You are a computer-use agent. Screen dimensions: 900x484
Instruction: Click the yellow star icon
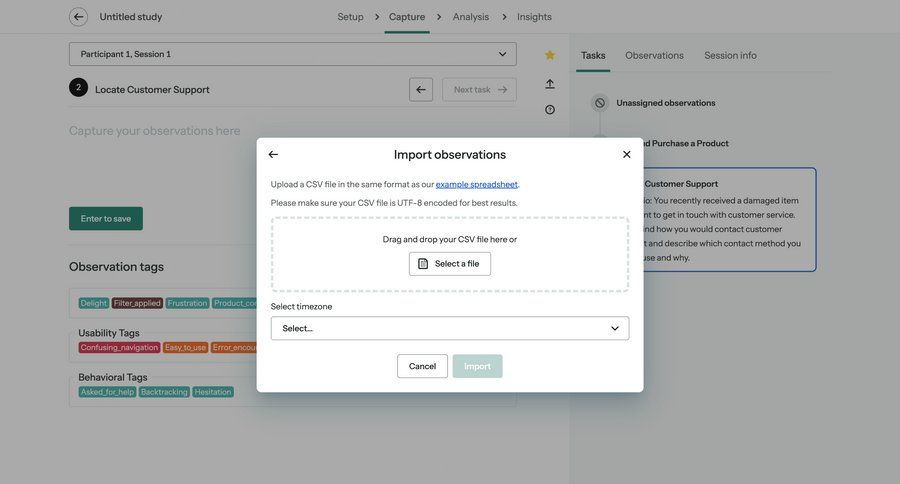tap(550, 55)
